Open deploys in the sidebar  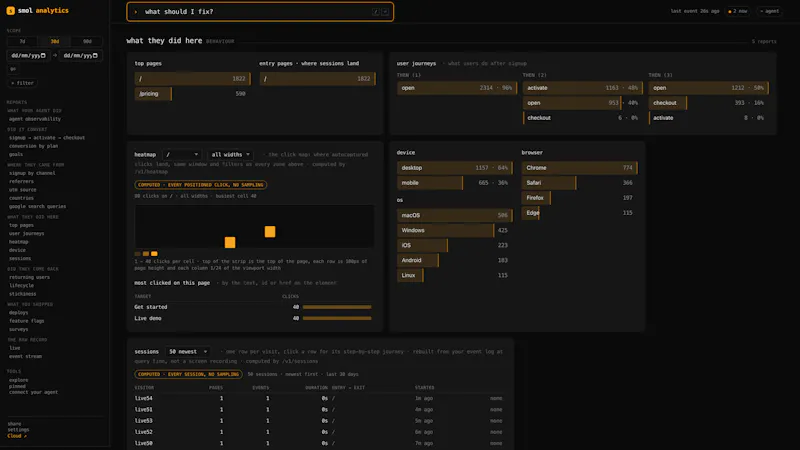(18, 313)
